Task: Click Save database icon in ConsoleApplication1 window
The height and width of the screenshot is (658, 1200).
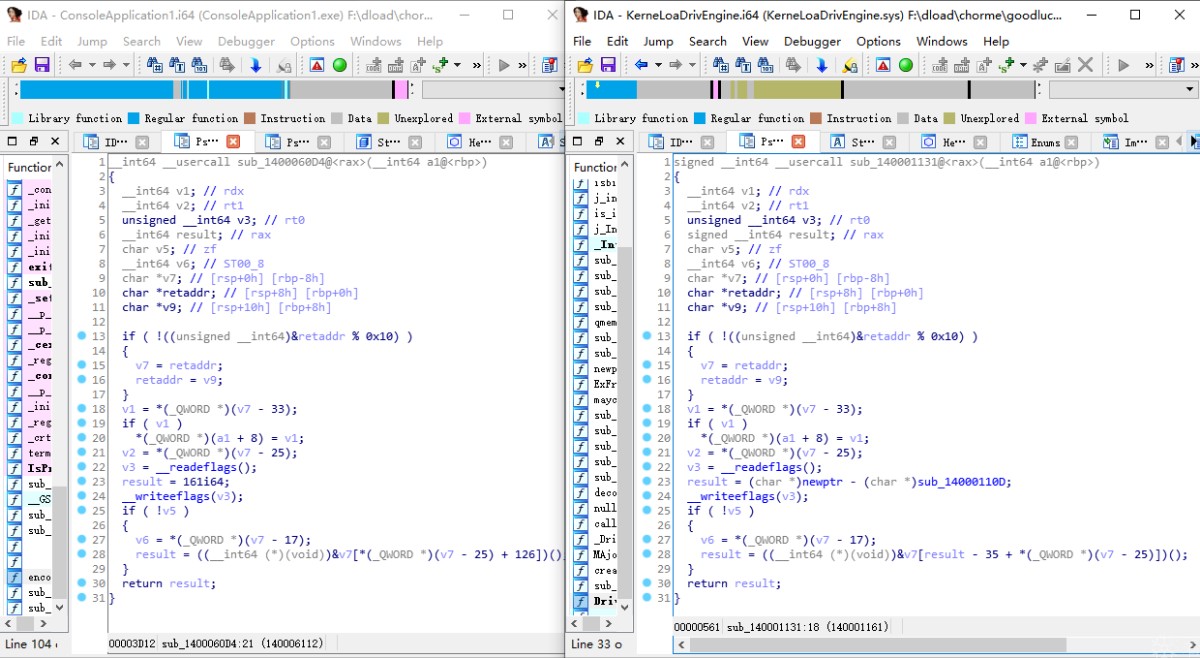Action: 42,65
